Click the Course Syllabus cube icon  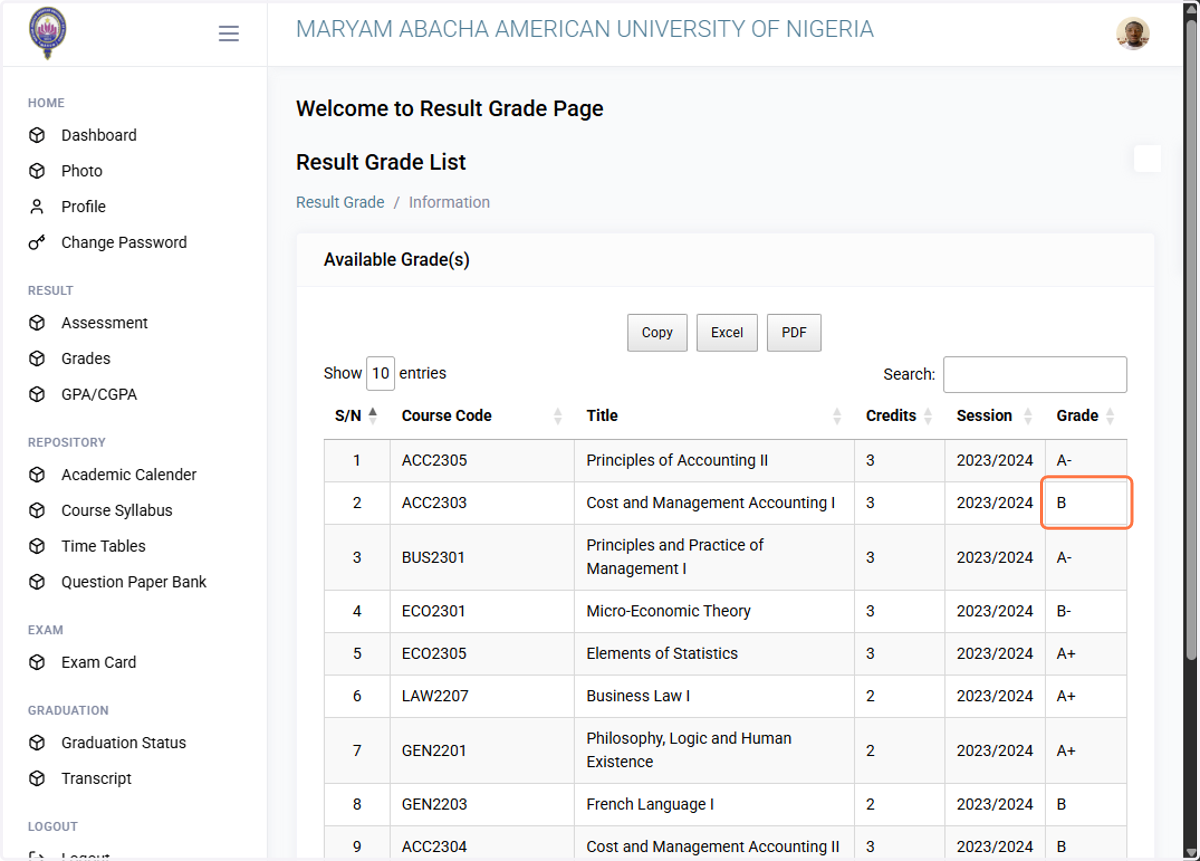37,511
